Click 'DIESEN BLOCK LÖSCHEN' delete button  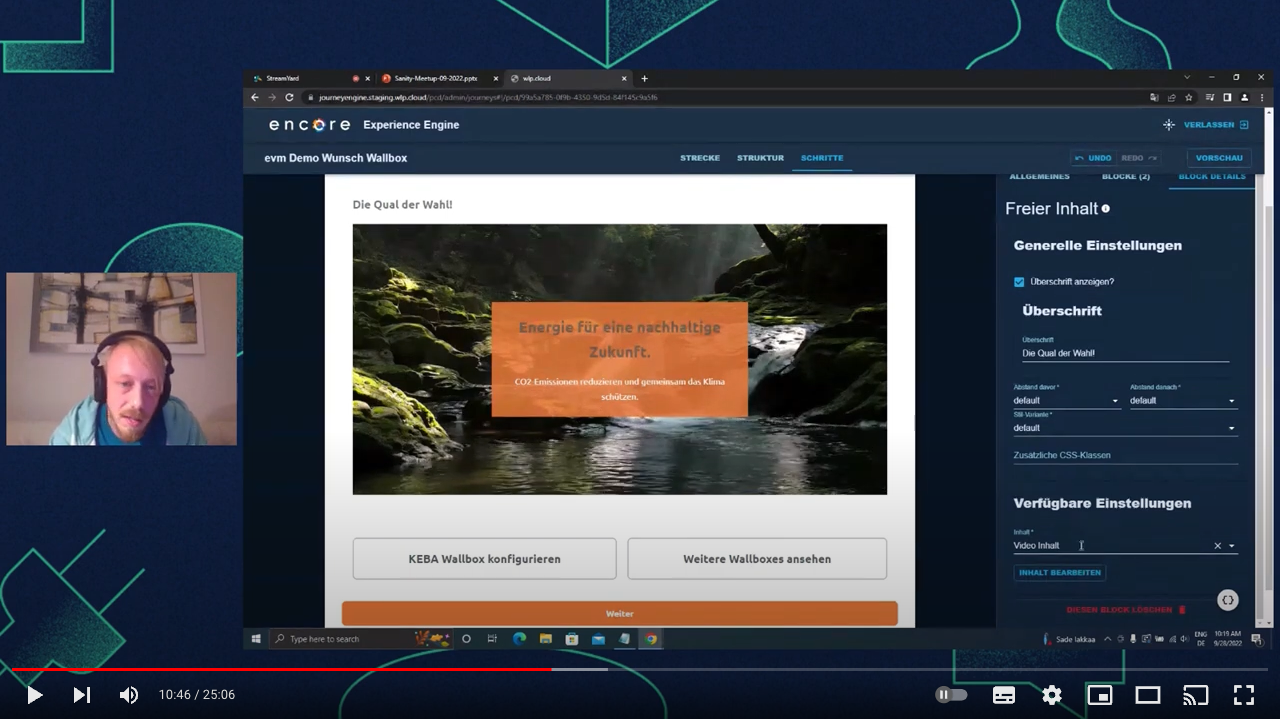pos(1126,610)
